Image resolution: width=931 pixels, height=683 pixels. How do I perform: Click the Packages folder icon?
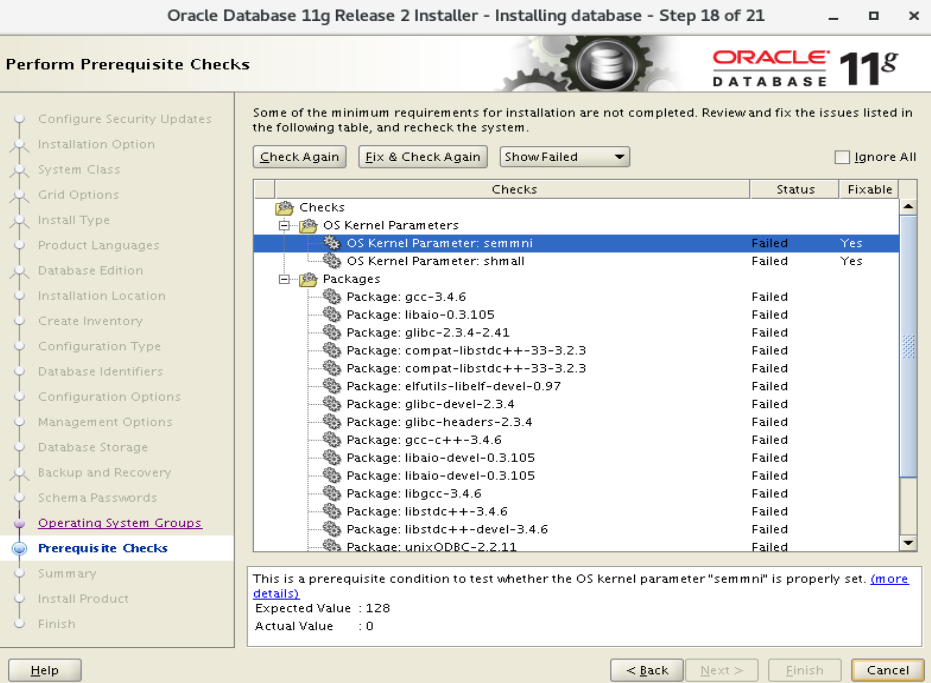308,279
